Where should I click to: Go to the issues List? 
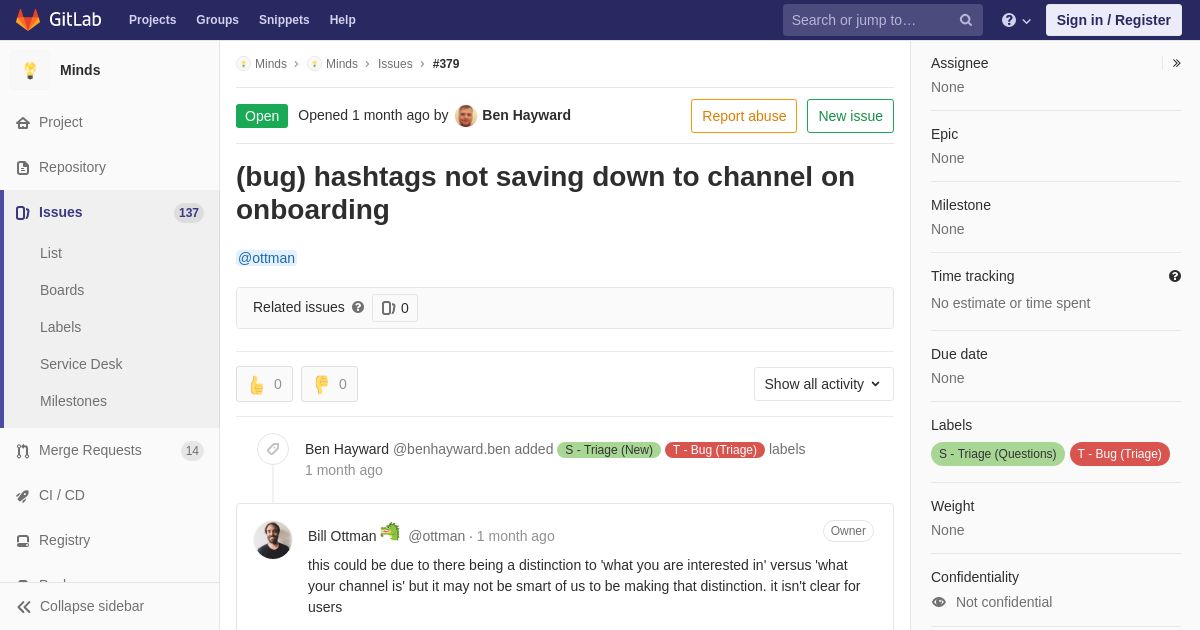[51, 253]
